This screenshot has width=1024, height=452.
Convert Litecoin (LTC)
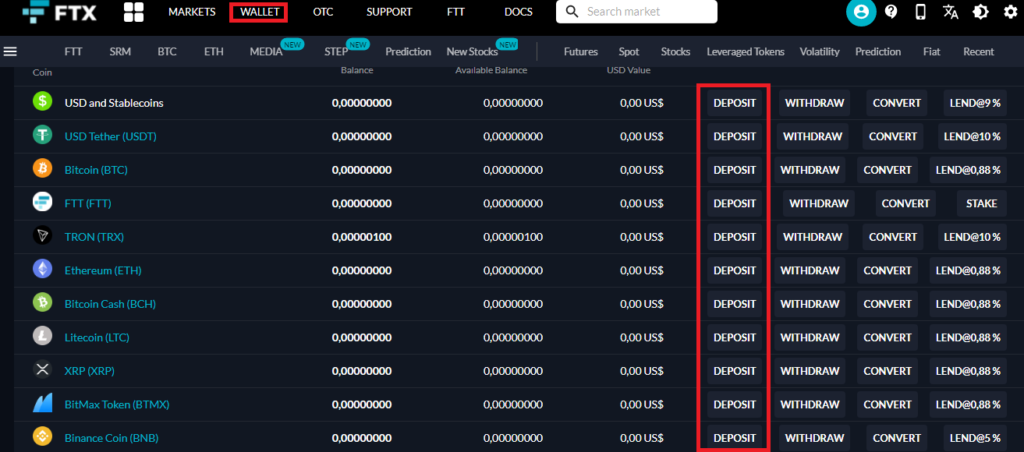(888, 338)
